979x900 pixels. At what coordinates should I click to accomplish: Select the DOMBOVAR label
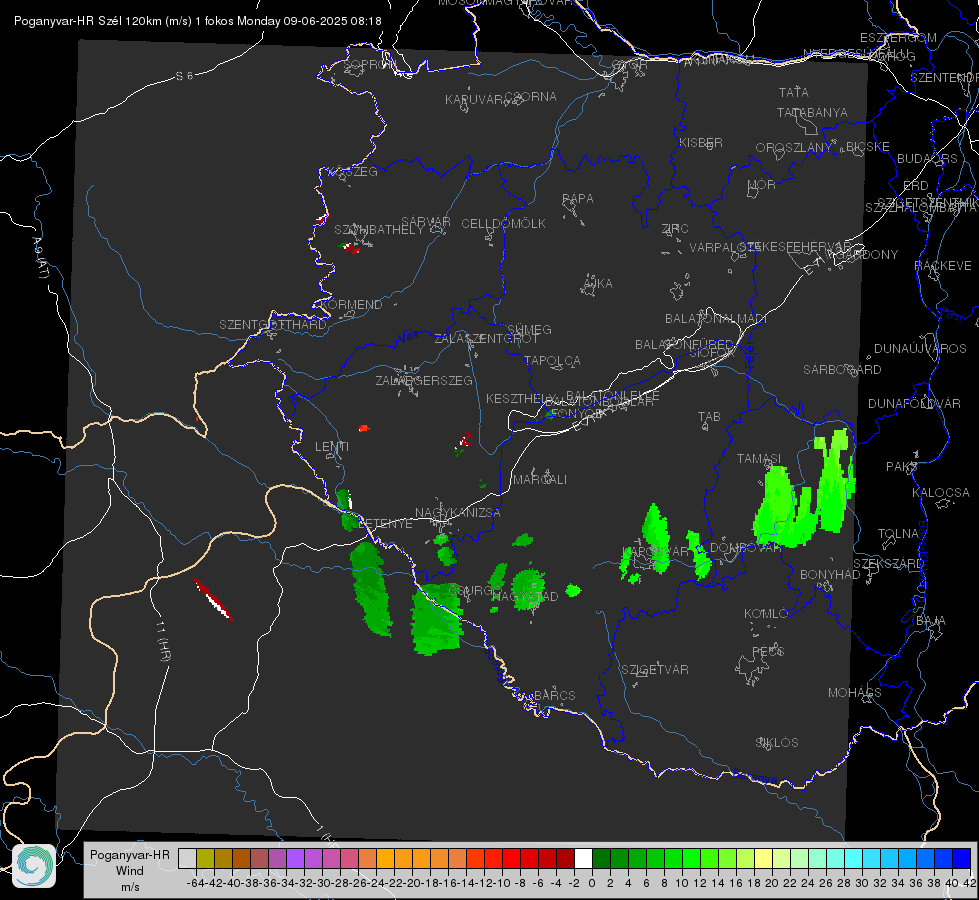745,548
